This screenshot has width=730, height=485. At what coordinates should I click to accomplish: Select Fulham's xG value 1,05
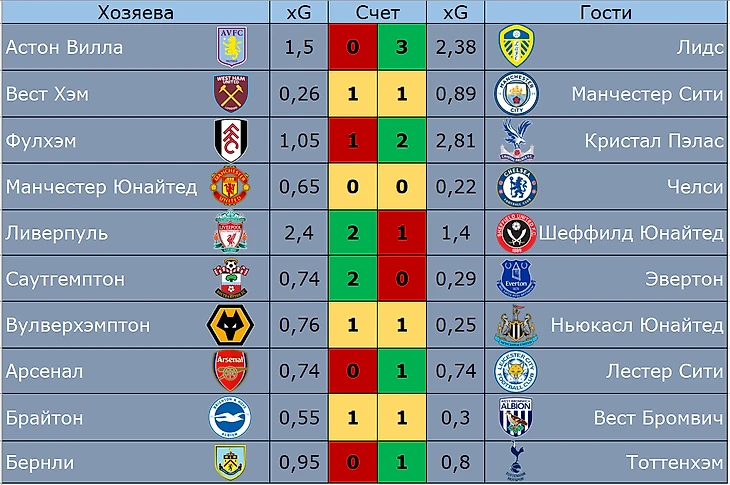(299, 141)
